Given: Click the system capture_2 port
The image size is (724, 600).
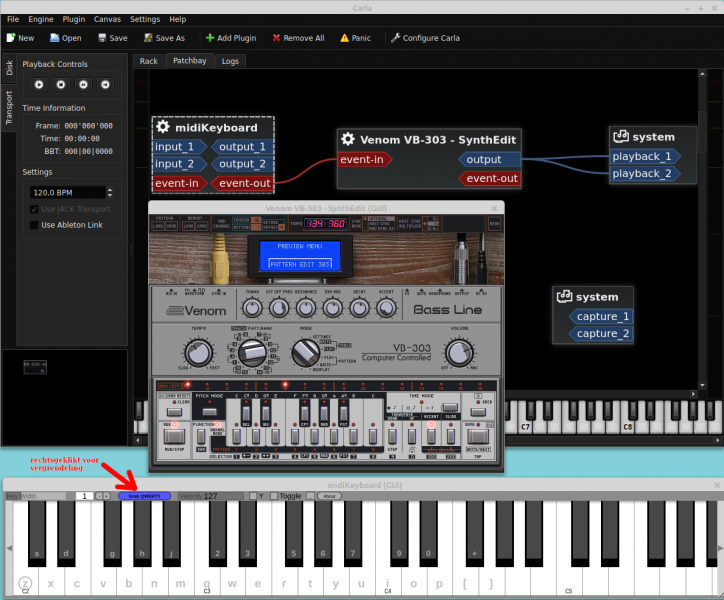Looking at the screenshot, I should point(601,333).
